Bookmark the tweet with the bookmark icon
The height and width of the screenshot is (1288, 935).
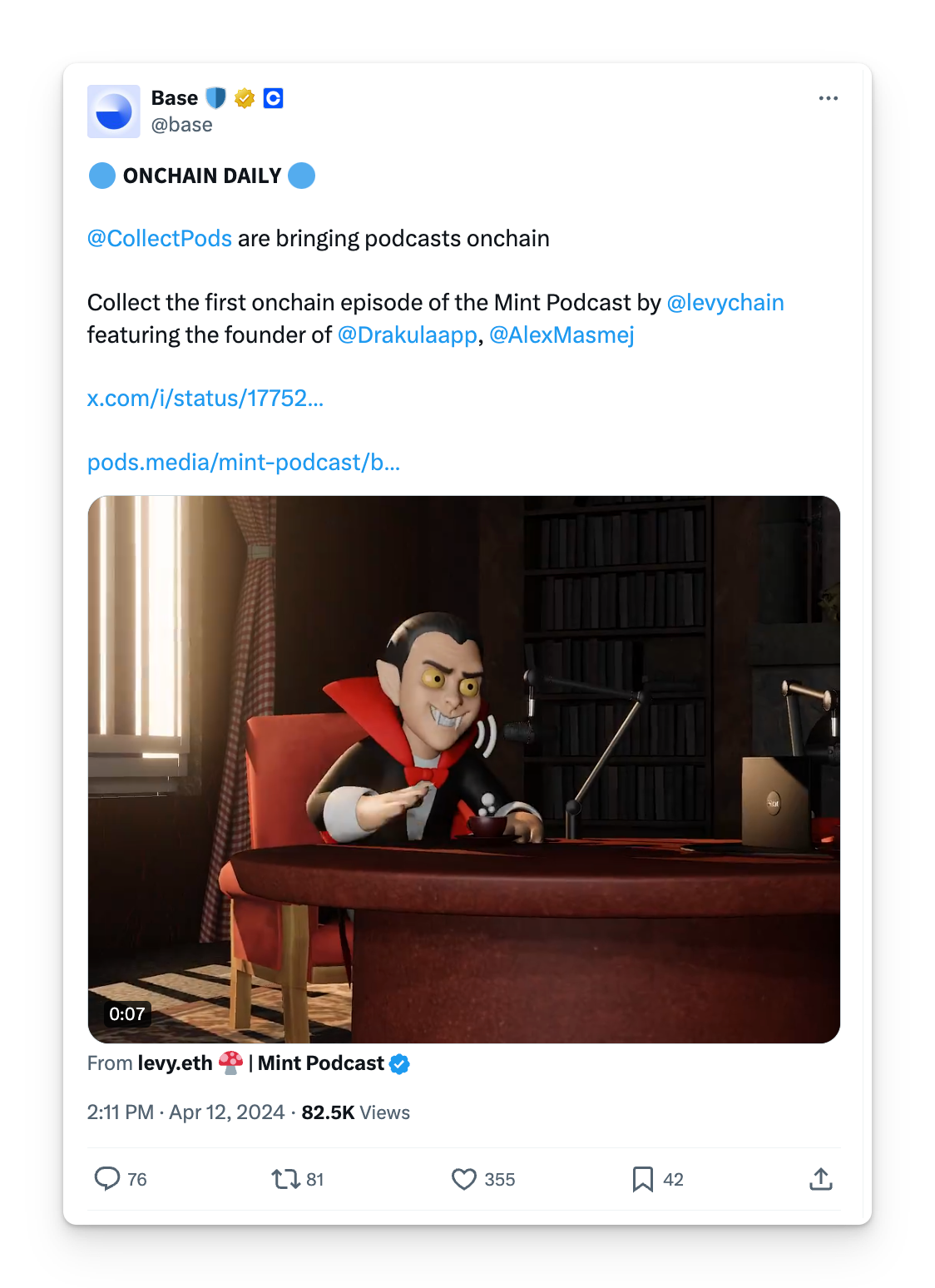point(643,1179)
